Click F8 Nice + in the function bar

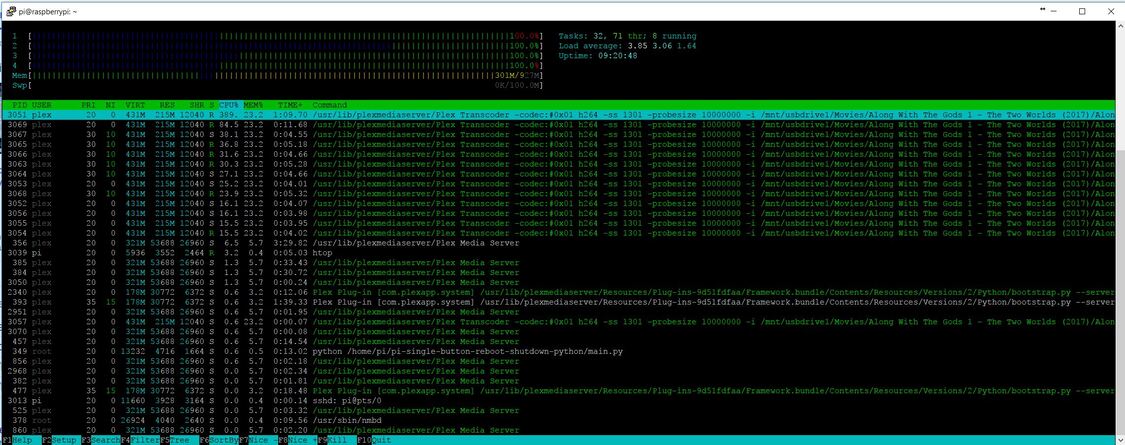[297, 440]
